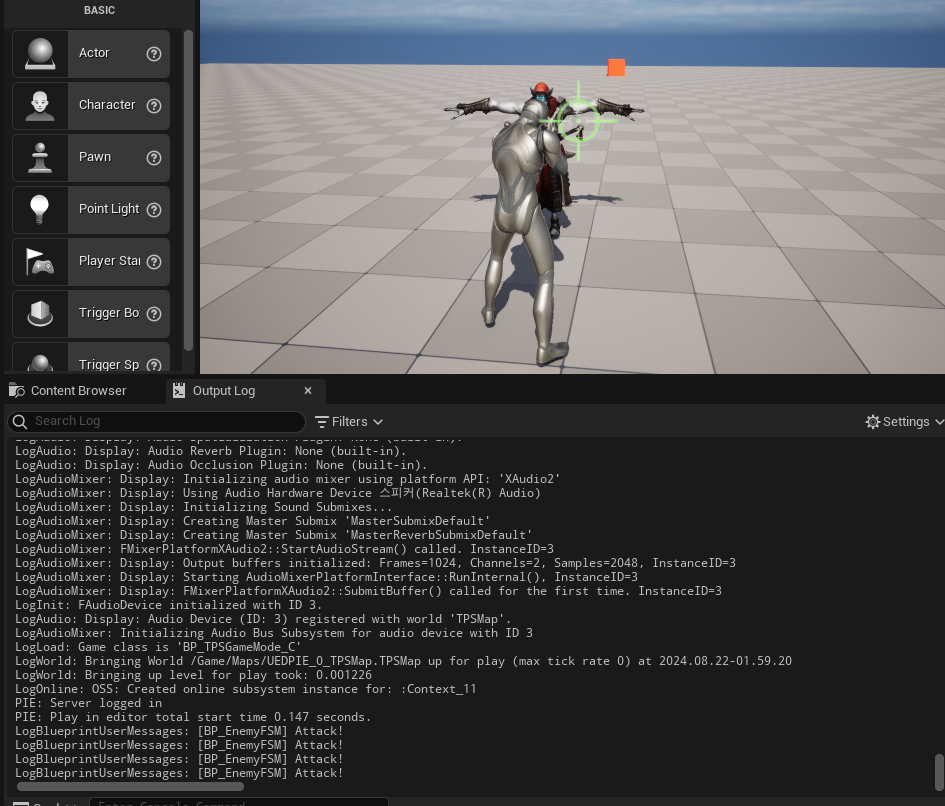The width and height of the screenshot is (945, 806).
Task: Close the Output Log tab
Action: (308, 391)
